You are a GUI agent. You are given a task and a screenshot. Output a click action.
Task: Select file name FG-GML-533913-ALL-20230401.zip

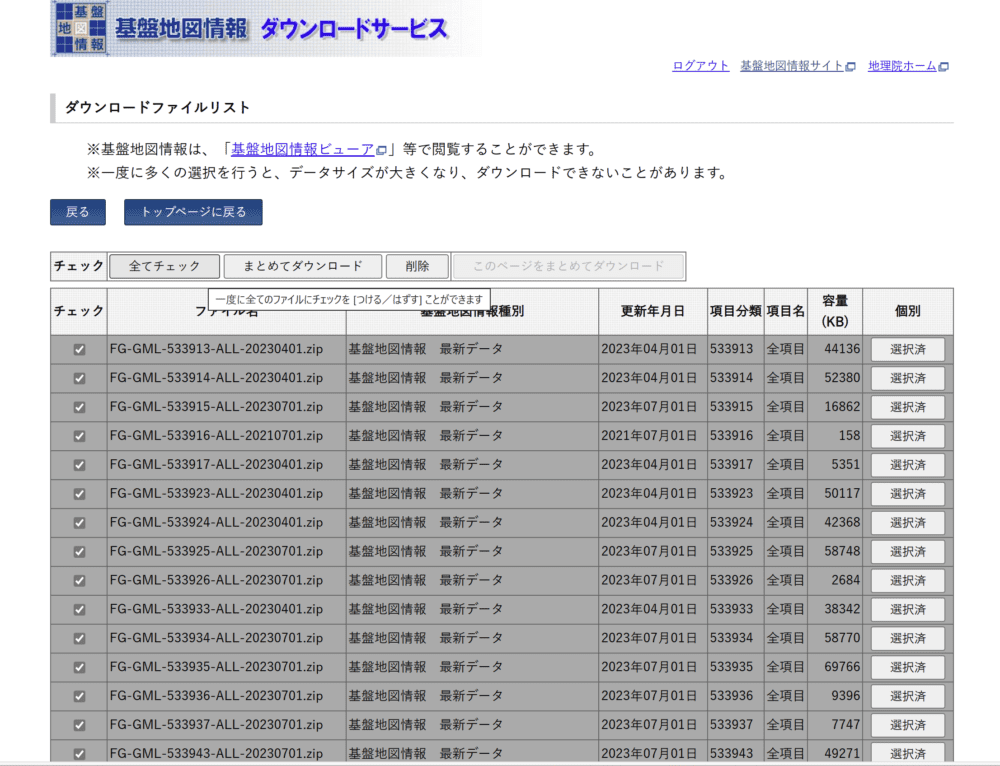[x=216, y=350]
